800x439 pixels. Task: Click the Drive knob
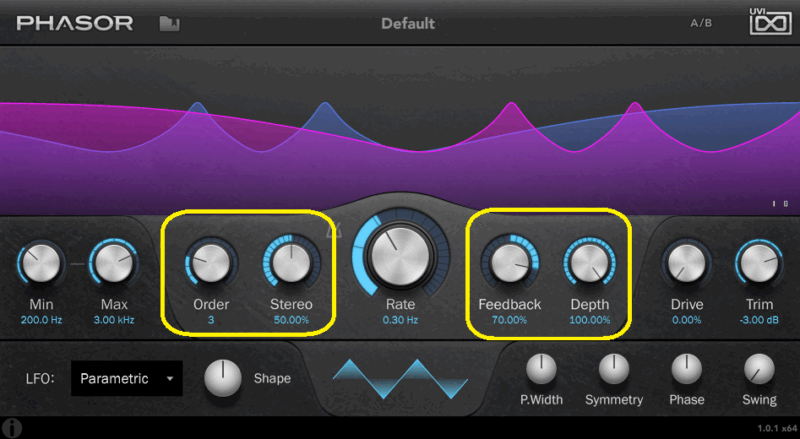(687, 263)
